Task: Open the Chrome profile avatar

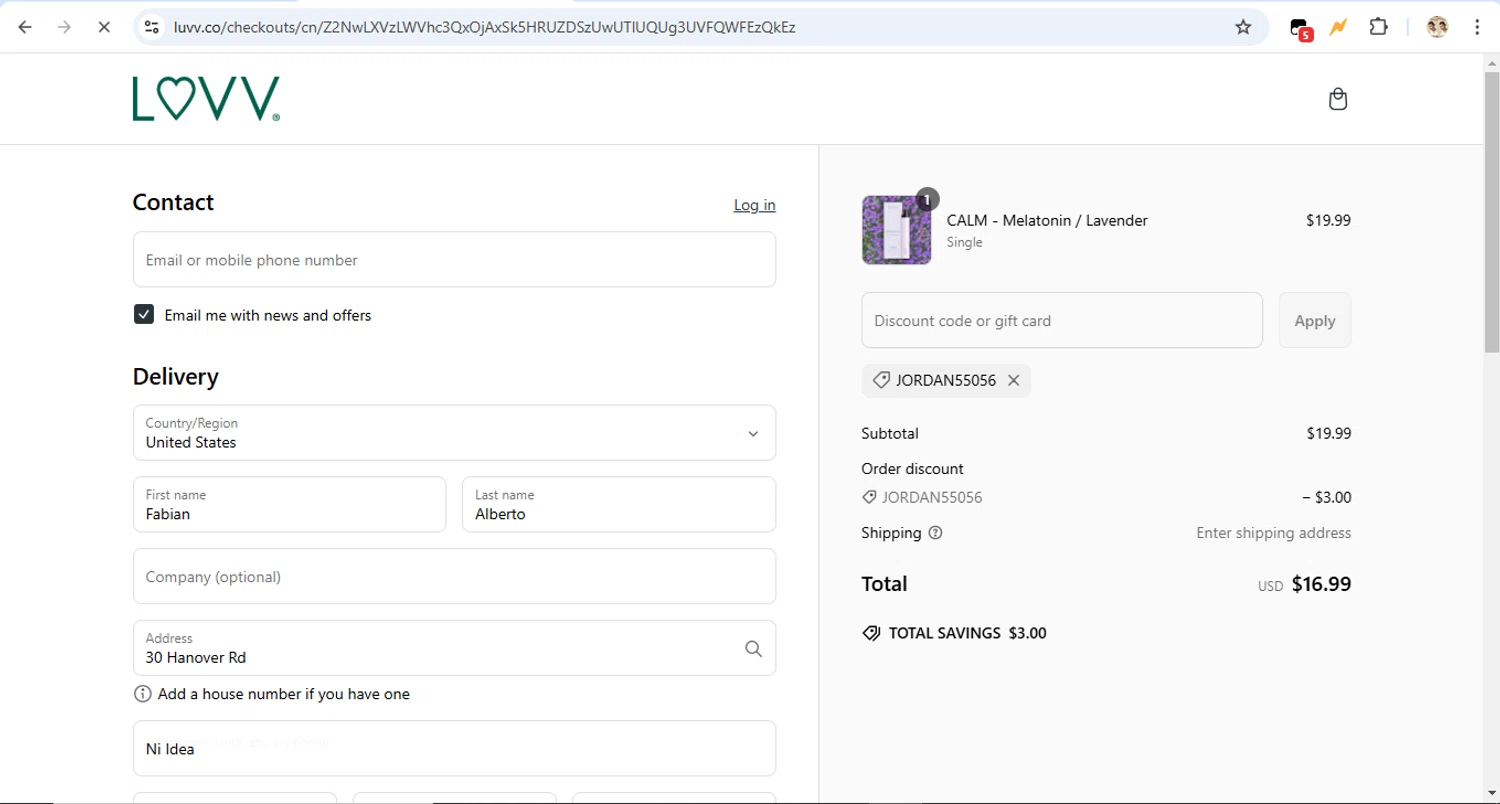Action: click(1437, 27)
